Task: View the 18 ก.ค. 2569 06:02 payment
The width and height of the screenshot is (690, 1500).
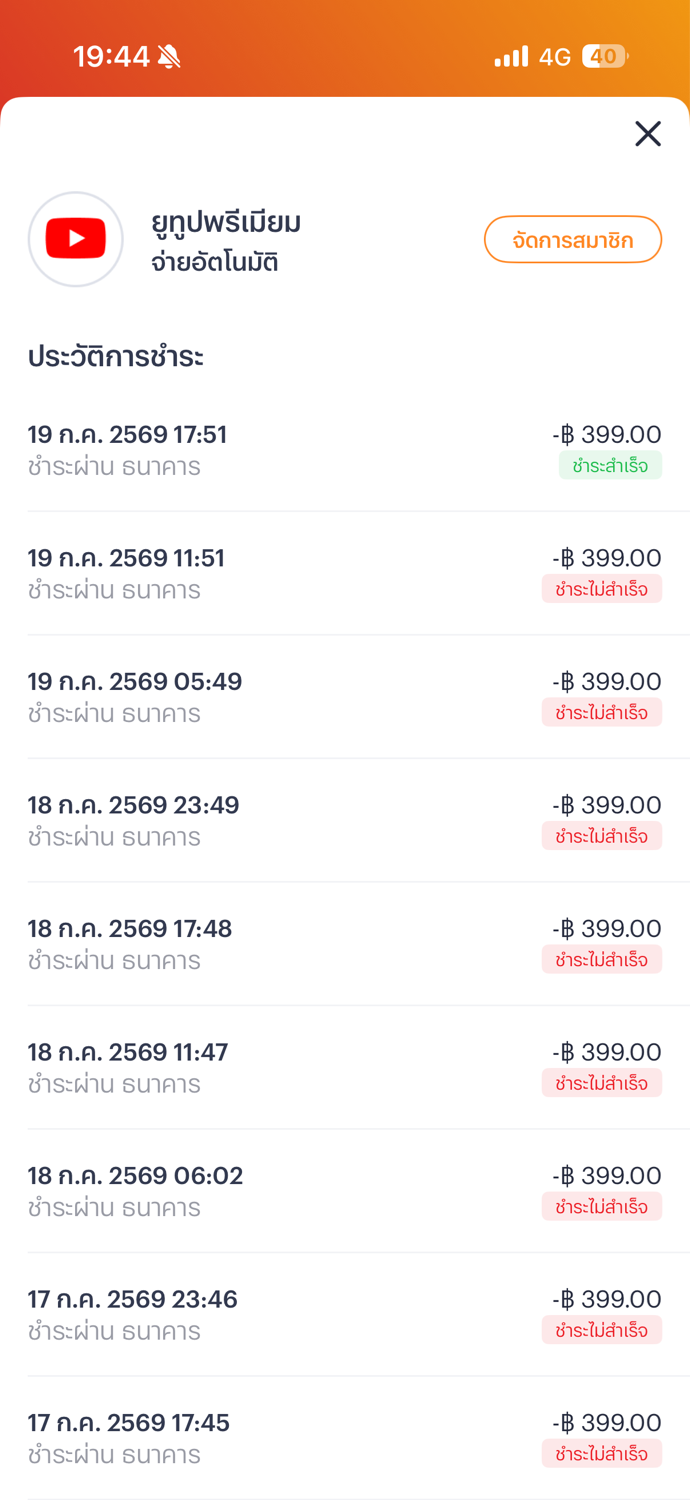Action: [345, 1191]
